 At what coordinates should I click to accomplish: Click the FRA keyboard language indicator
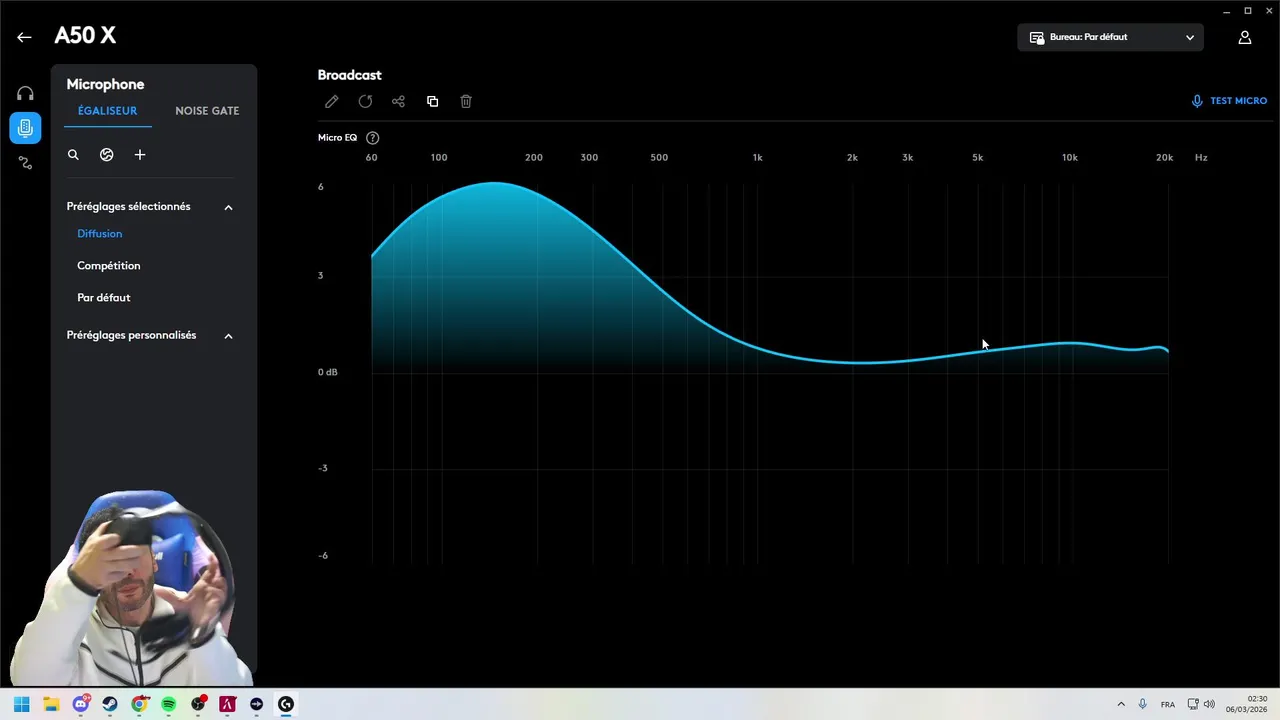pyautogui.click(x=1168, y=705)
